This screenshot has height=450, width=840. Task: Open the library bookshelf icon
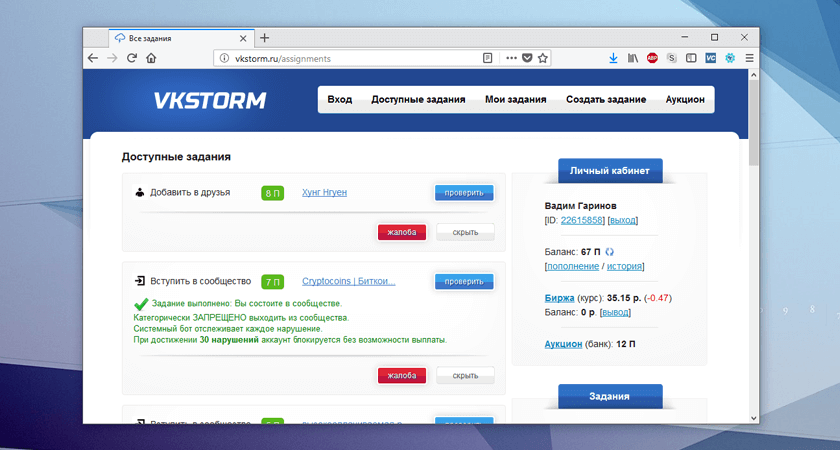(633, 58)
